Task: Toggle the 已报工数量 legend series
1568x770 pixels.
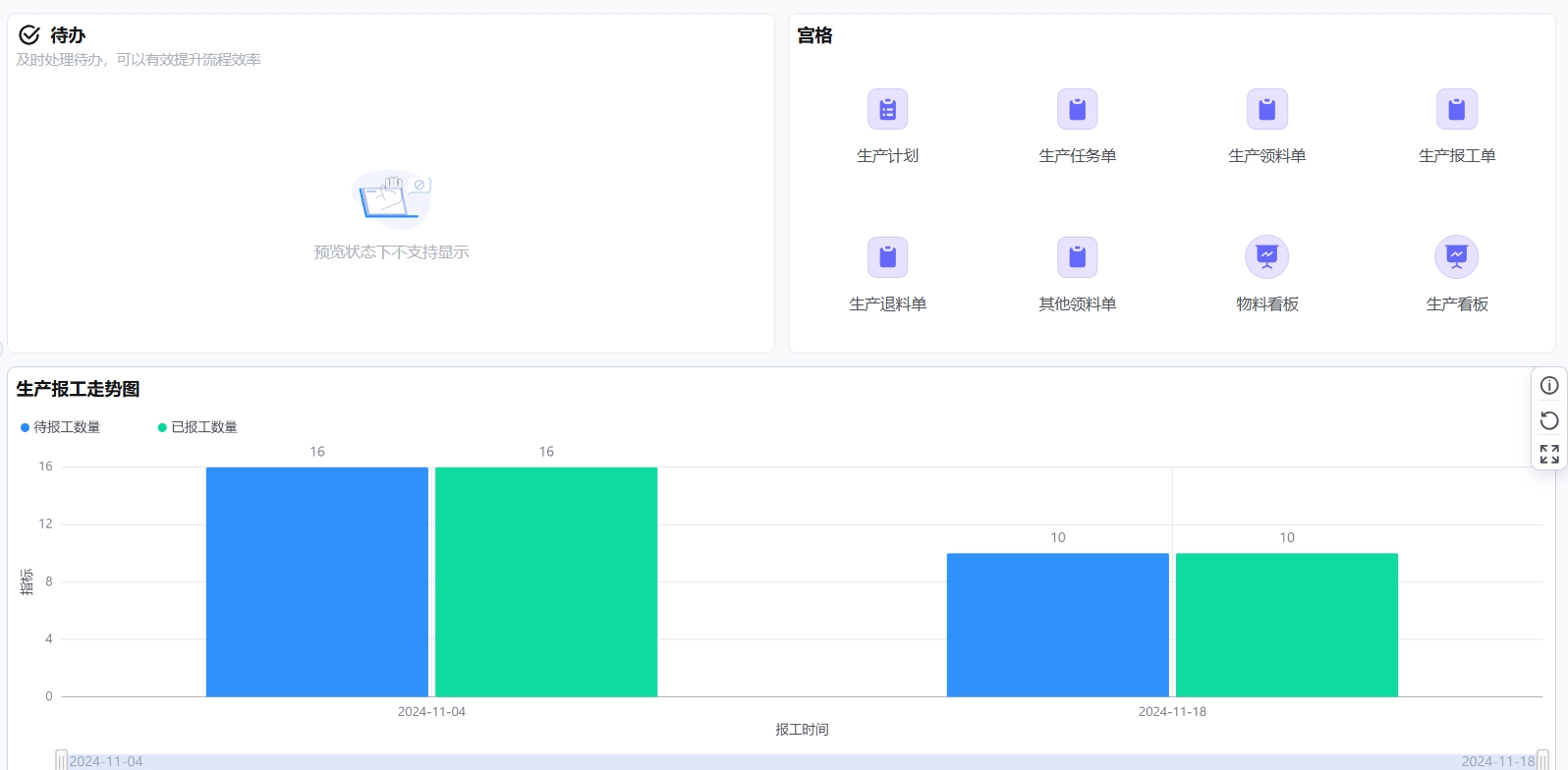Action: coord(197,427)
